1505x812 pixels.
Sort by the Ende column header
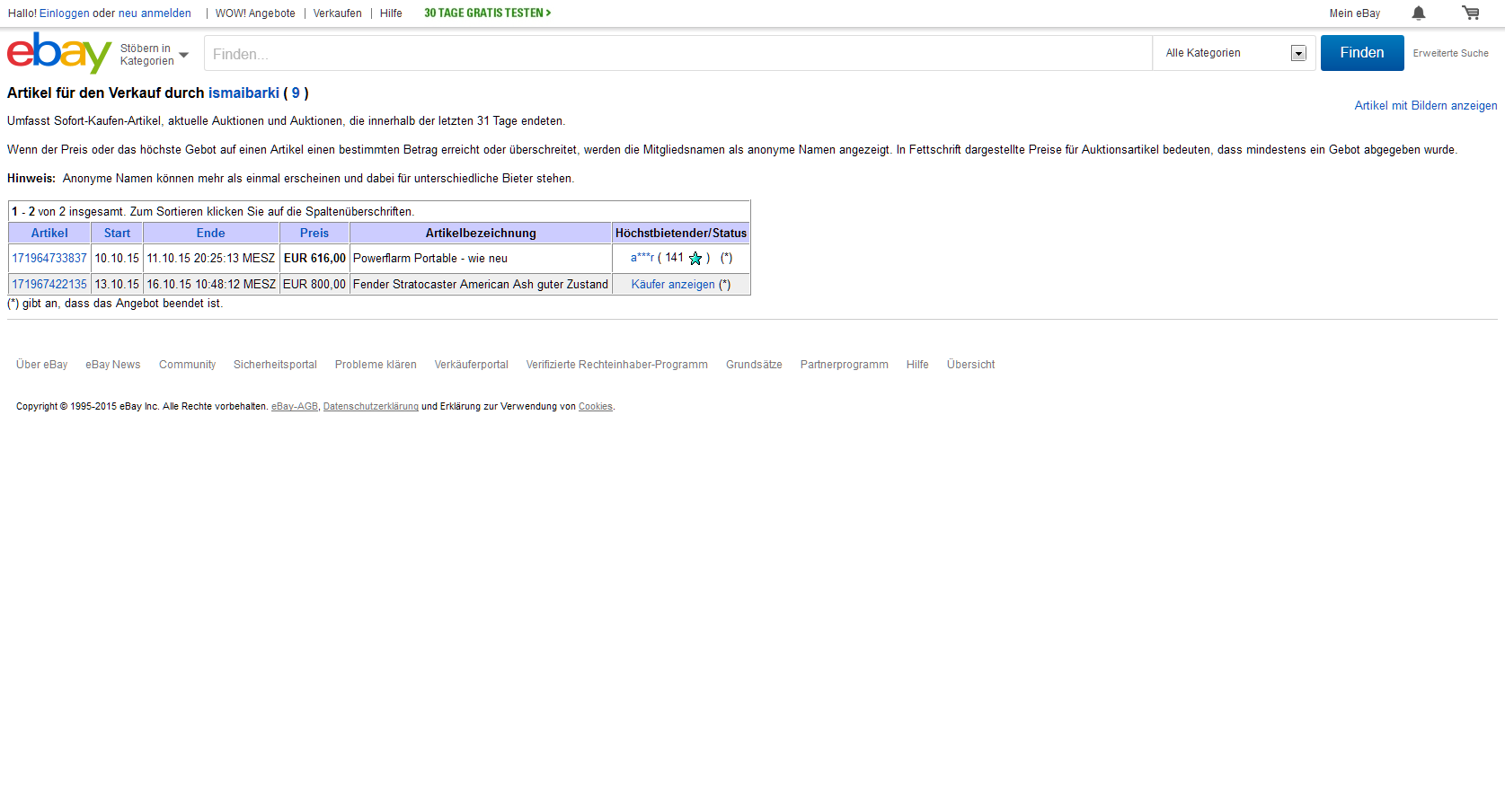(210, 233)
